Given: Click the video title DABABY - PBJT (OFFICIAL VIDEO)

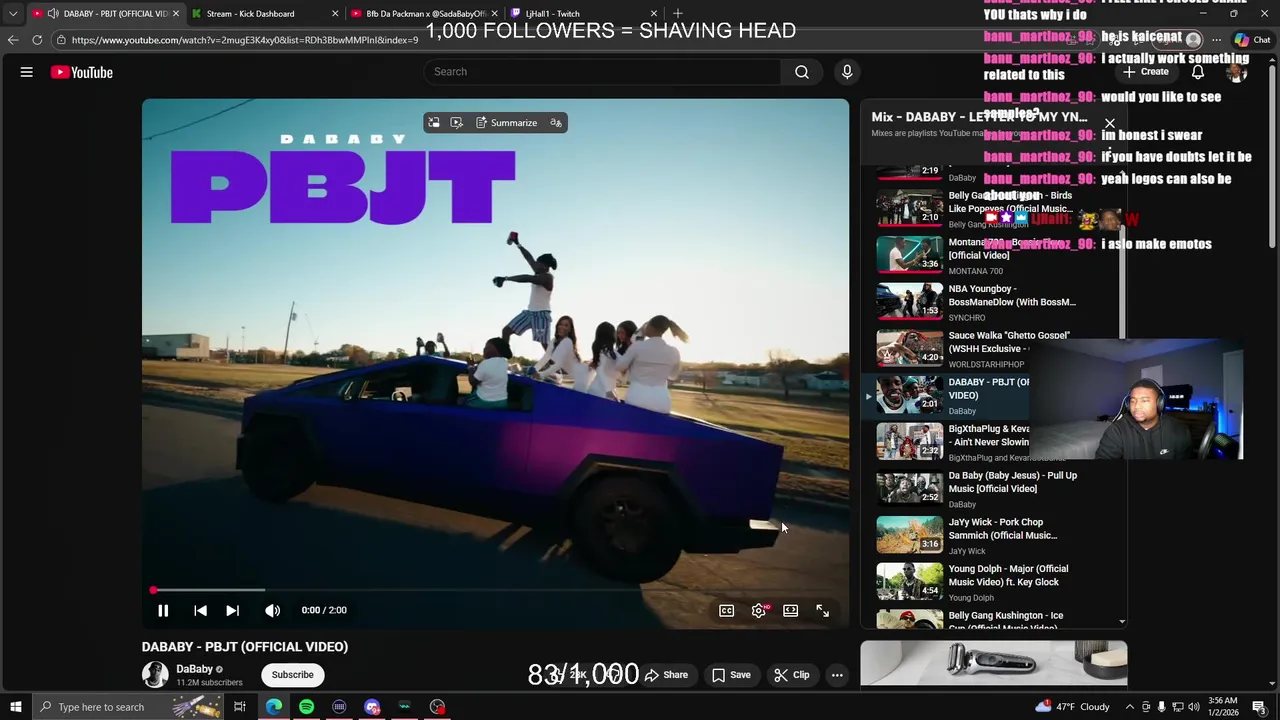Looking at the screenshot, I should point(245,647).
